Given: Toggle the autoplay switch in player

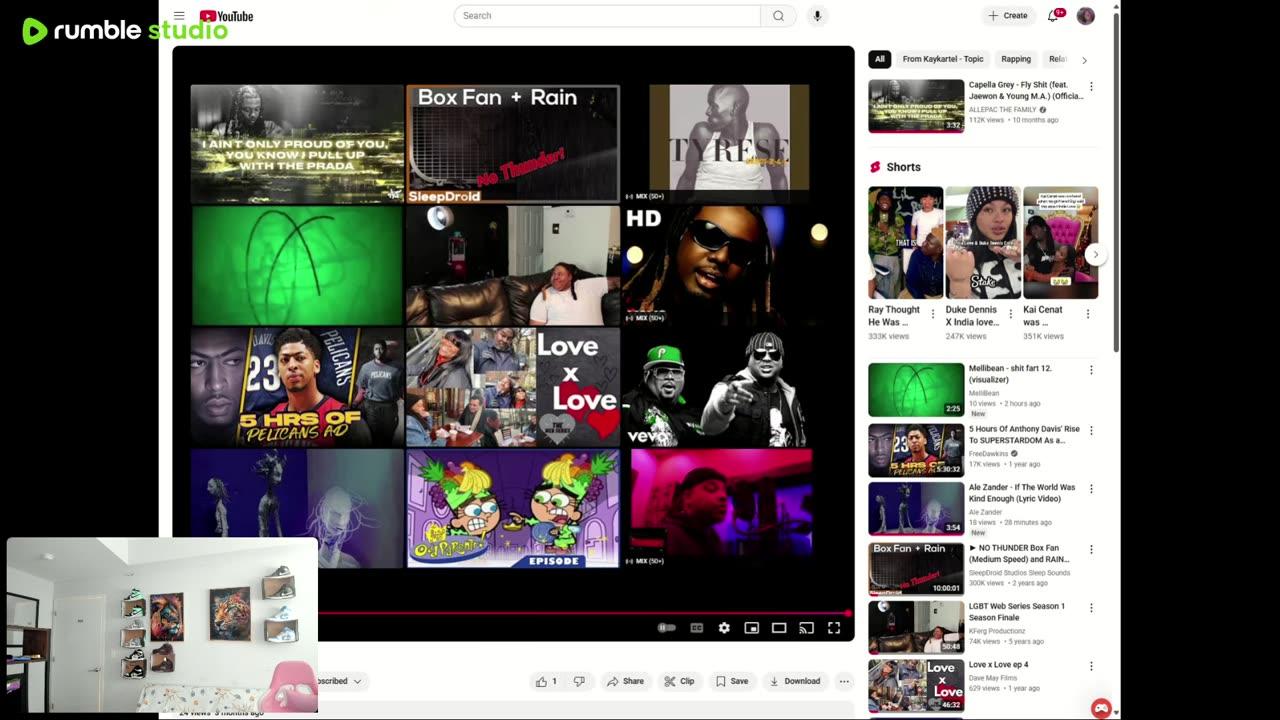Looking at the screenshot, I should point(666,628).
